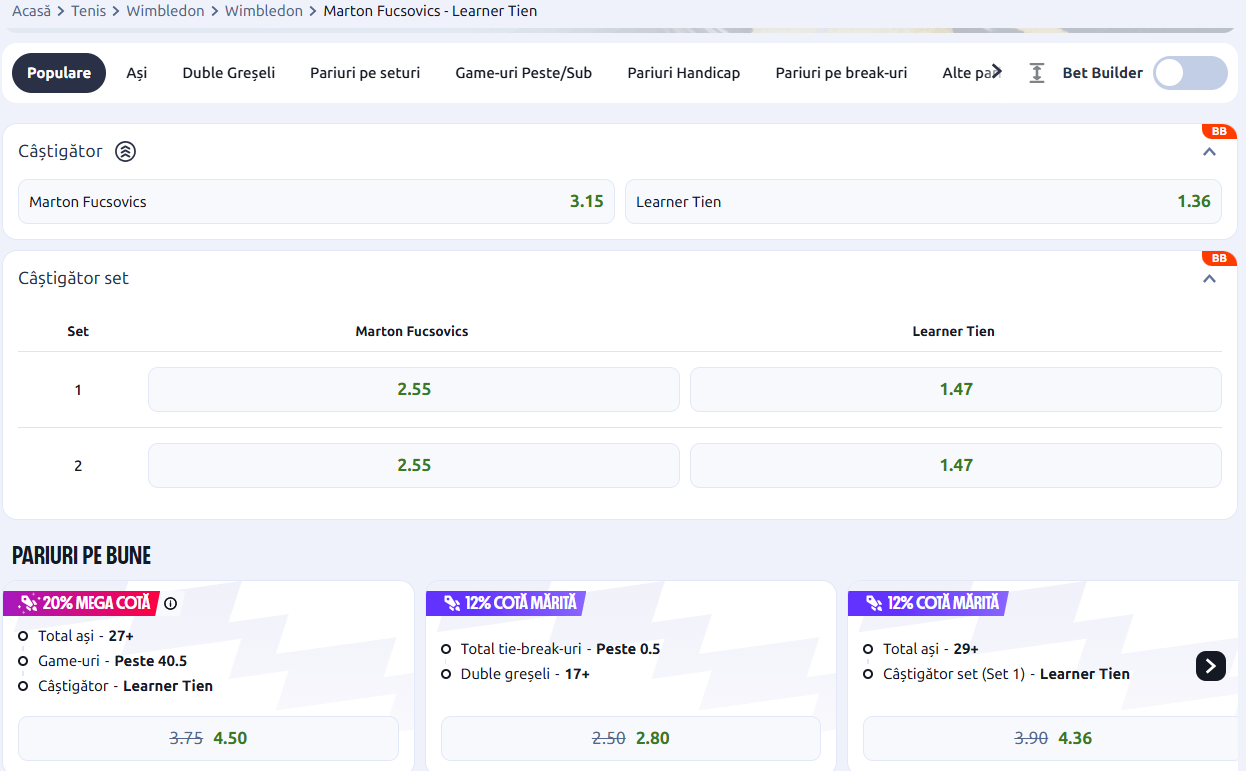Pick Fucsovics set 1 odds 2.55
Image resolution: width=1246 pixels, height=771 pixels.
pyautogui.click(x=414, y=389)
